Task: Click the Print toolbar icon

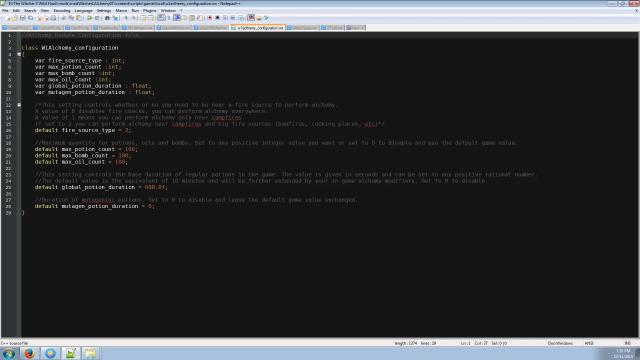Action: pos(53,18)
